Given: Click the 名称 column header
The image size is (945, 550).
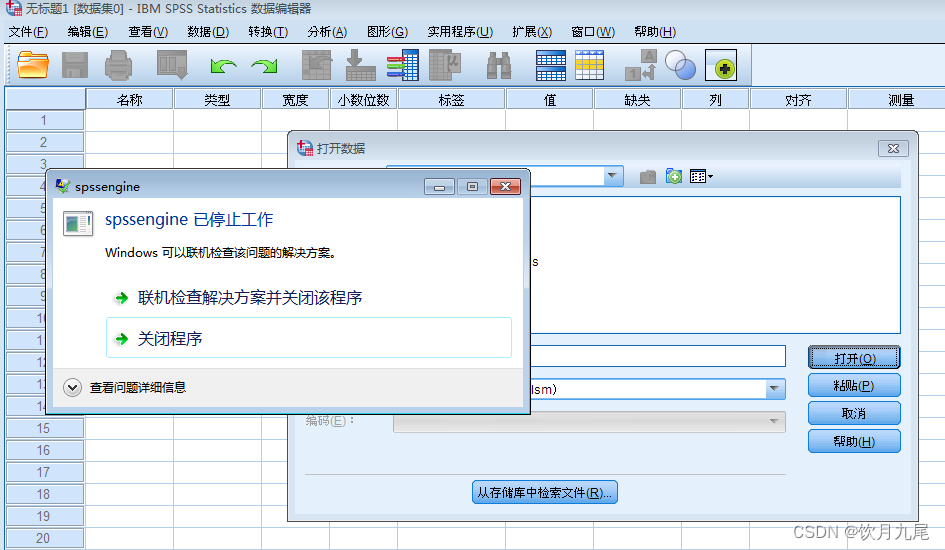Looking at the screenshot, I should coord(130,99).
